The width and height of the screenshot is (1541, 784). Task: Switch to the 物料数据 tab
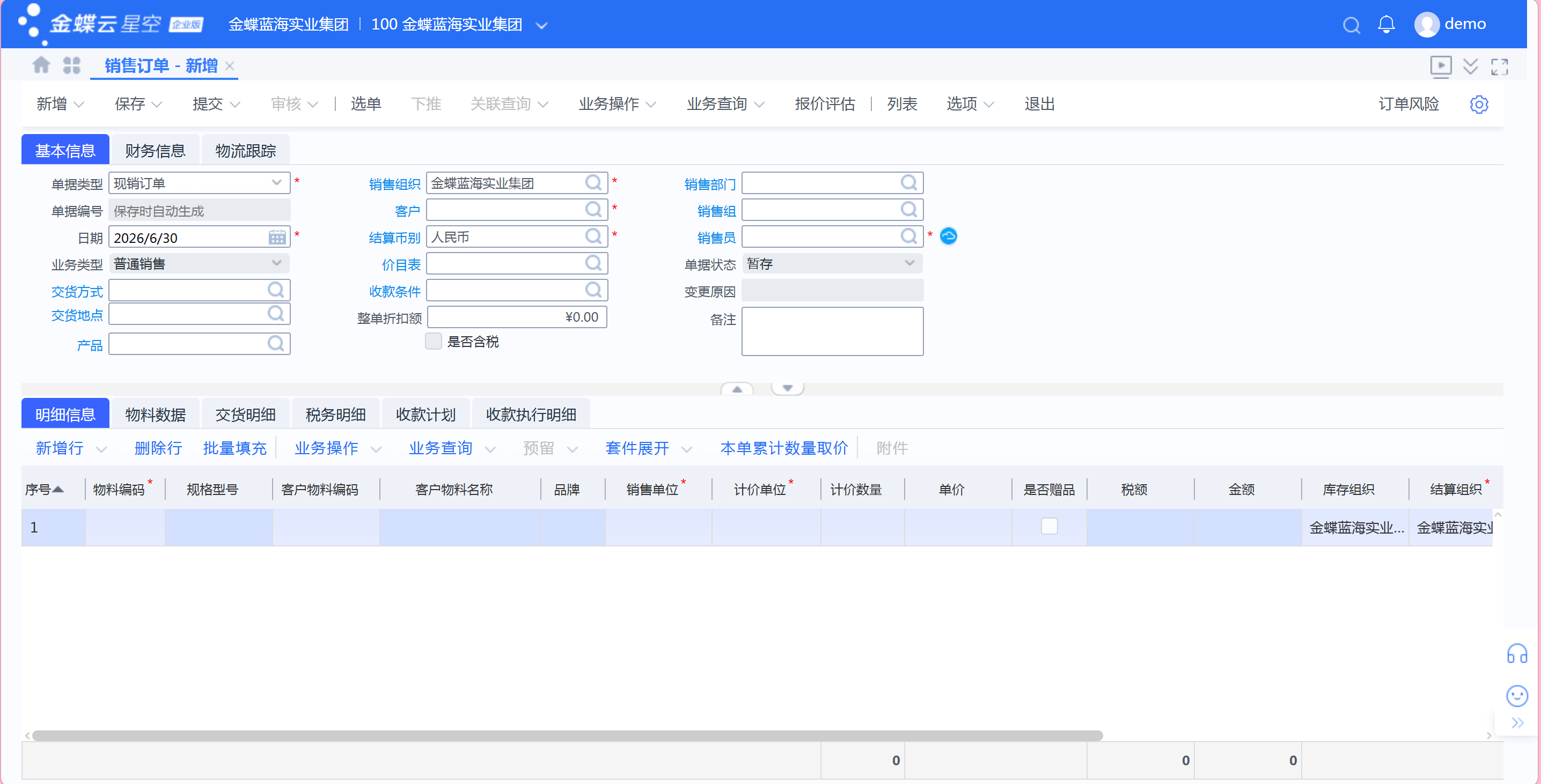[155, 413]
